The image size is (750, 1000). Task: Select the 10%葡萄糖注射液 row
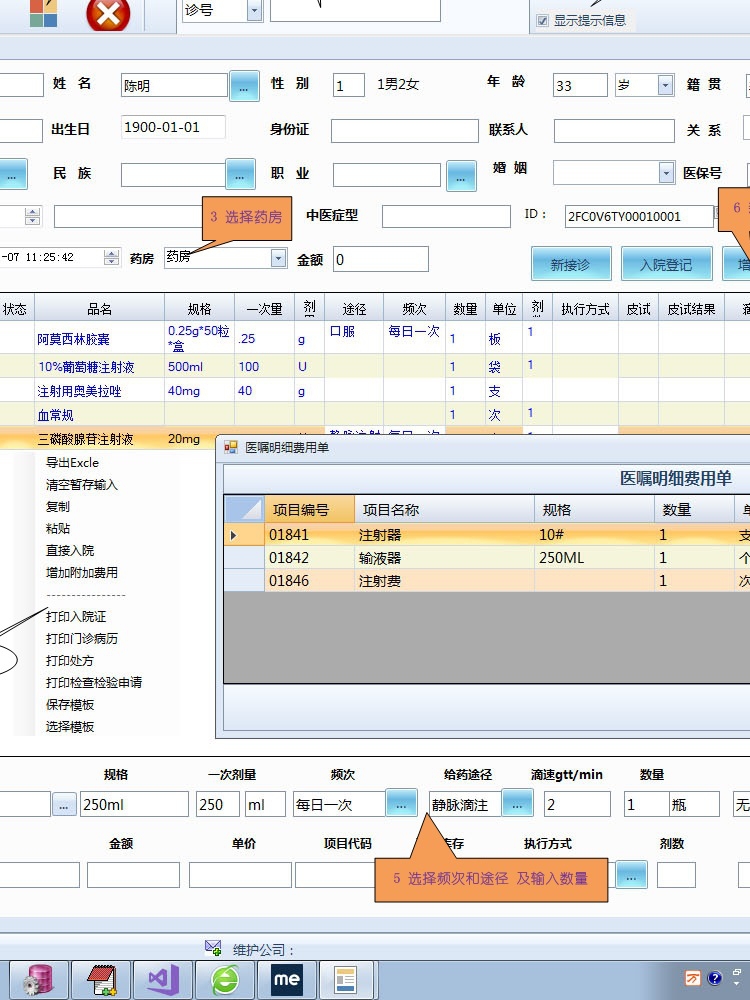point(375,367)
